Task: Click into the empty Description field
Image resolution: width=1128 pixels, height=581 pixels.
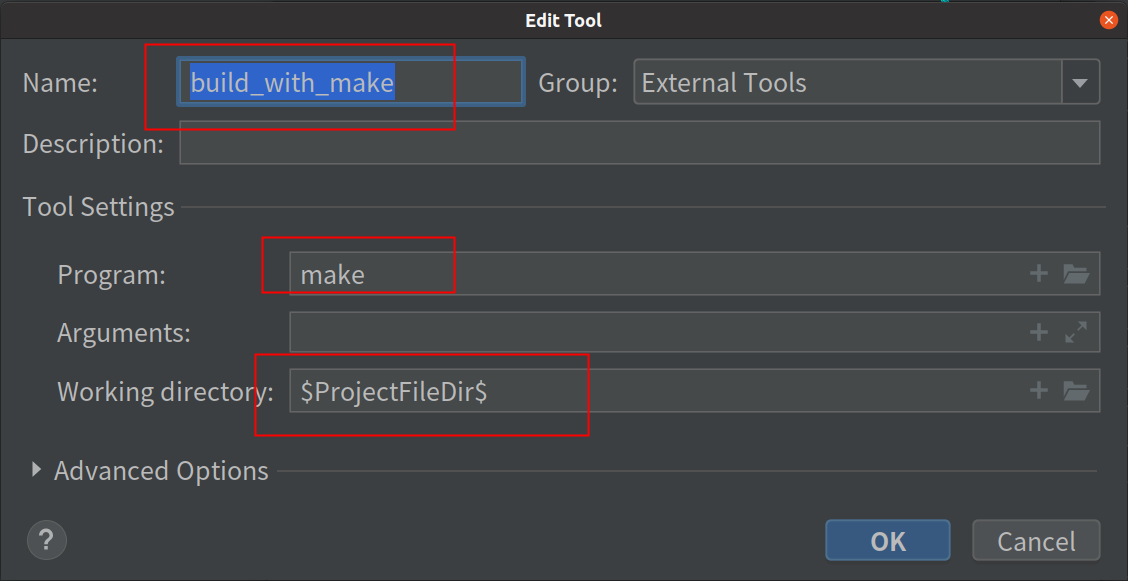Action: coord(640,142)
